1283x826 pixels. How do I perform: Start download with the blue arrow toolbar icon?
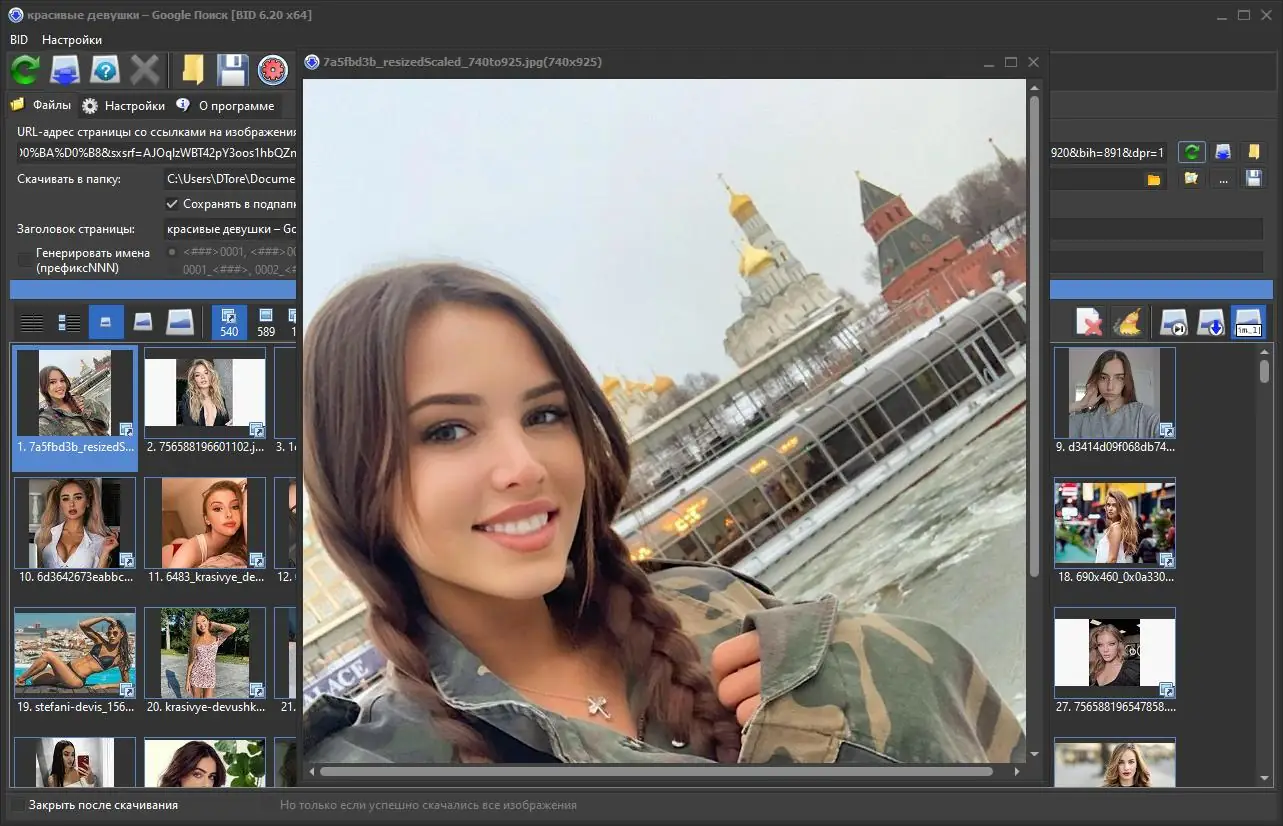point(66,70)
